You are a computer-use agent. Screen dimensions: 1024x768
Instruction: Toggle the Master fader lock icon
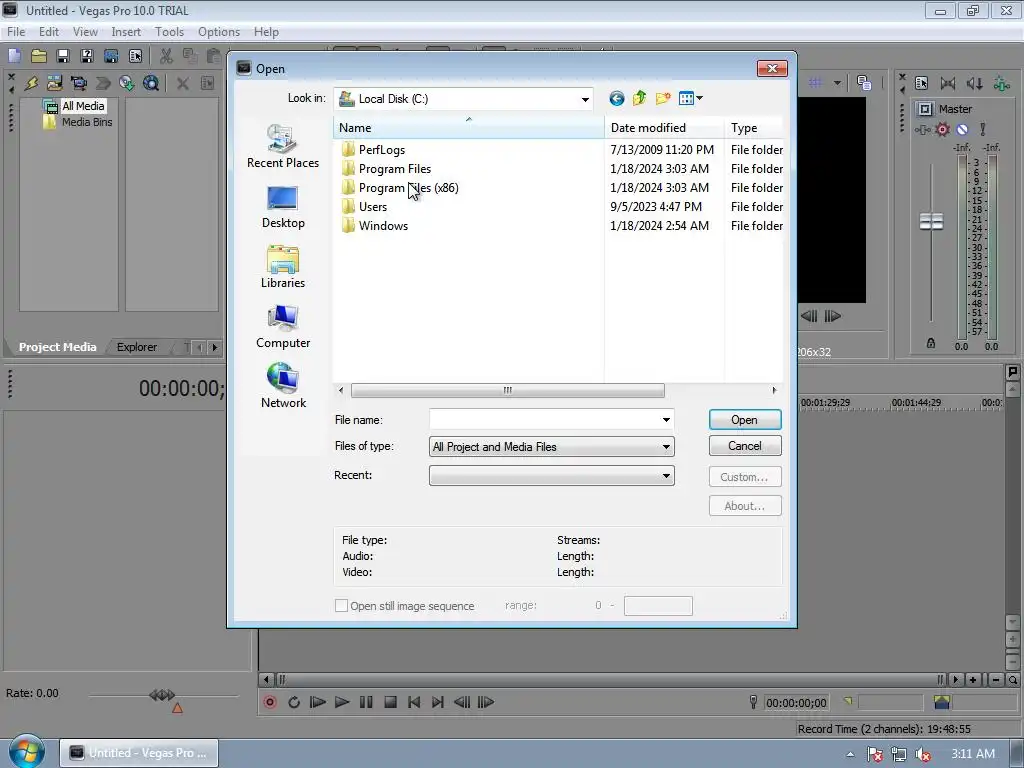(x=931, y=343)
